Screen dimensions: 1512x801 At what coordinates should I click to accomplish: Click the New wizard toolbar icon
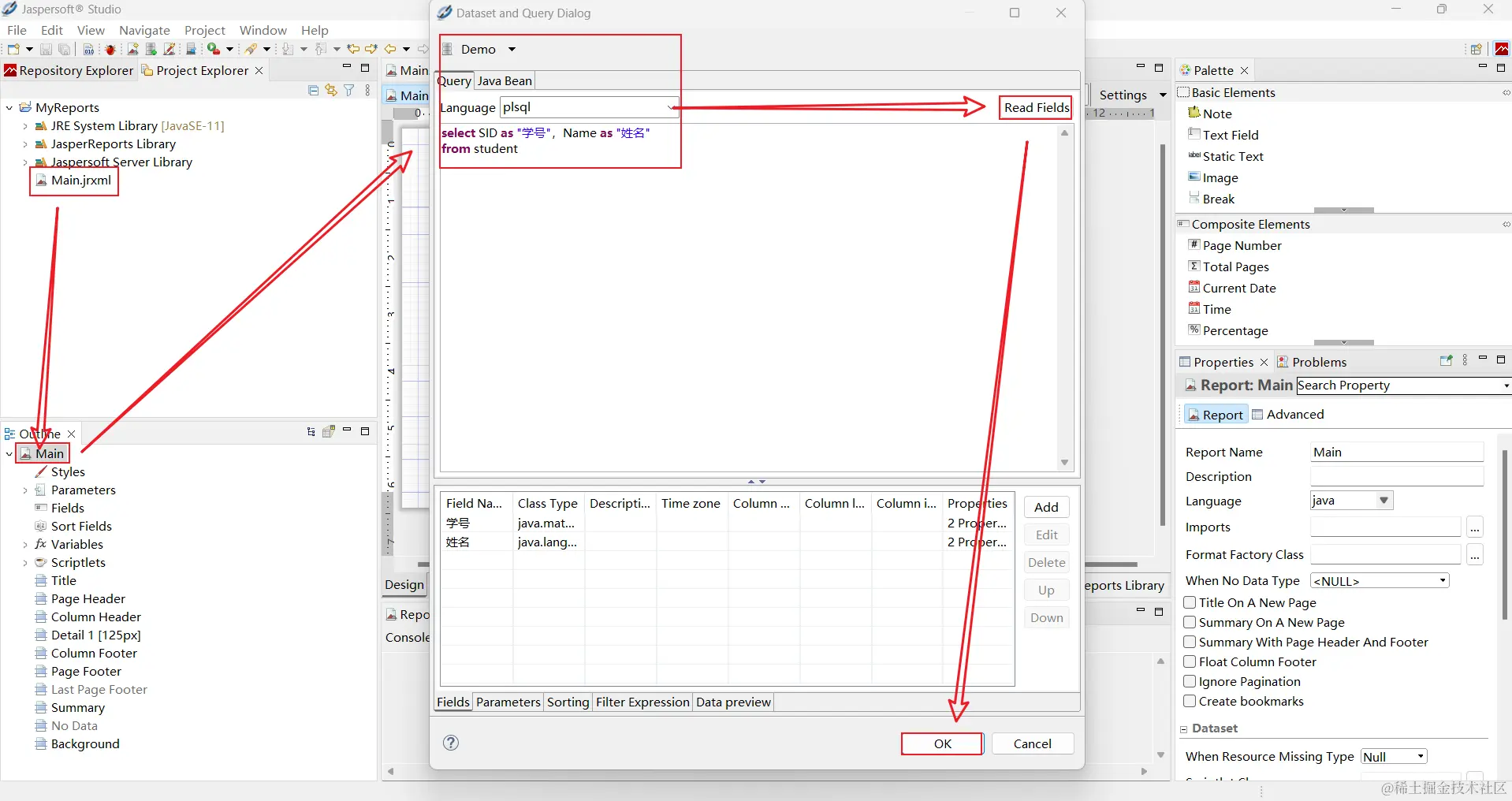[13, 49]
